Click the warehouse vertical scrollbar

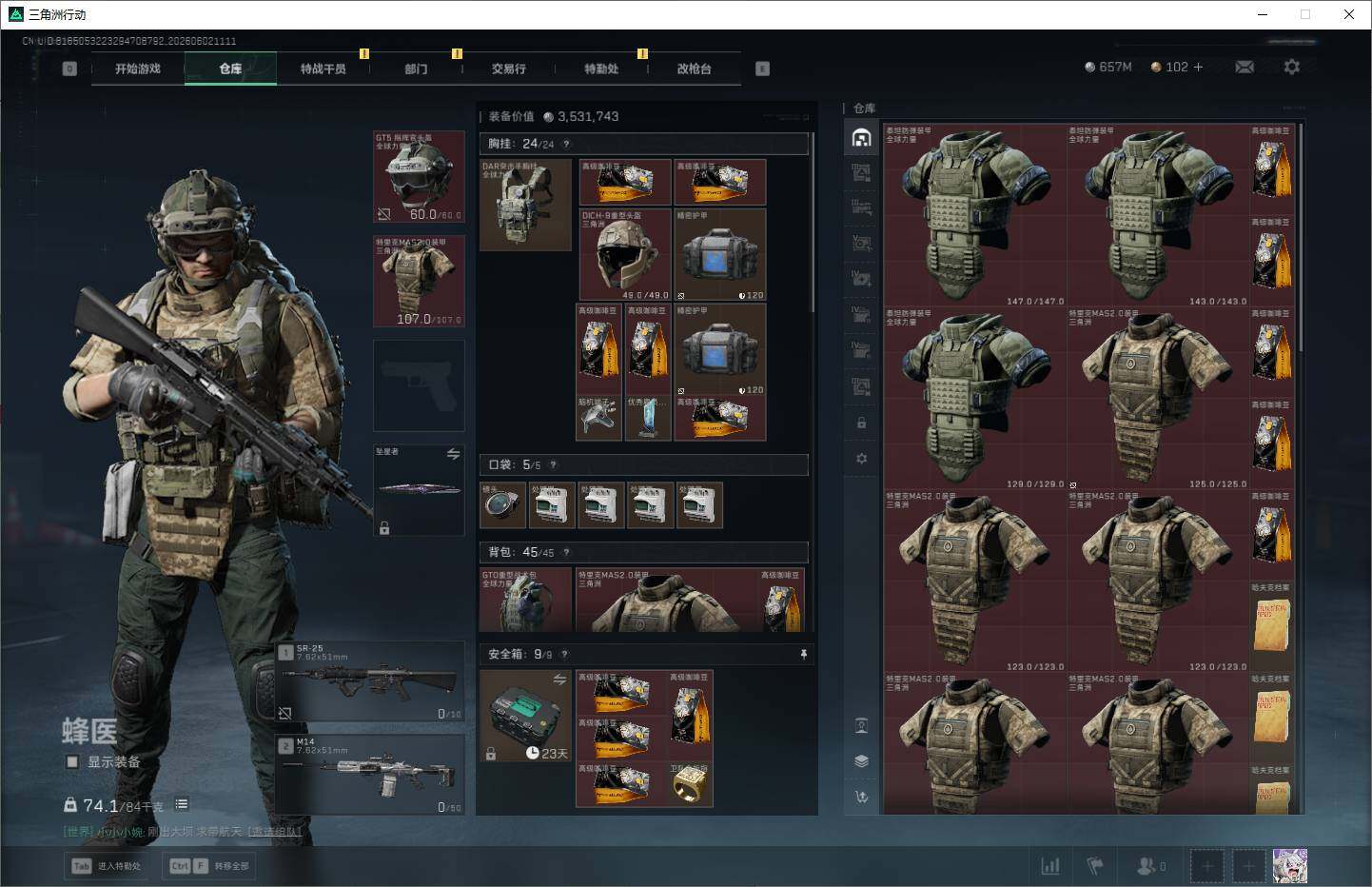[x=1300, y=240]
